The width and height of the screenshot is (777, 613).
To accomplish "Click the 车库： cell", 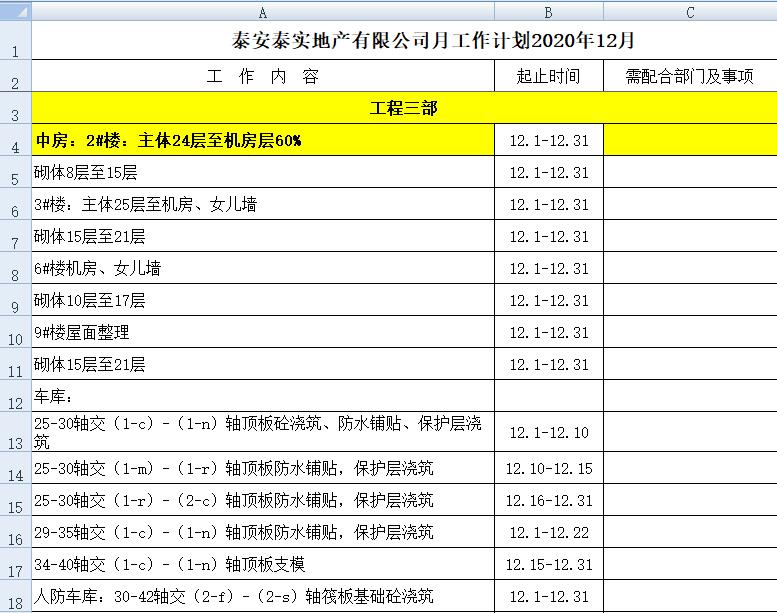I will pos(262,397).
